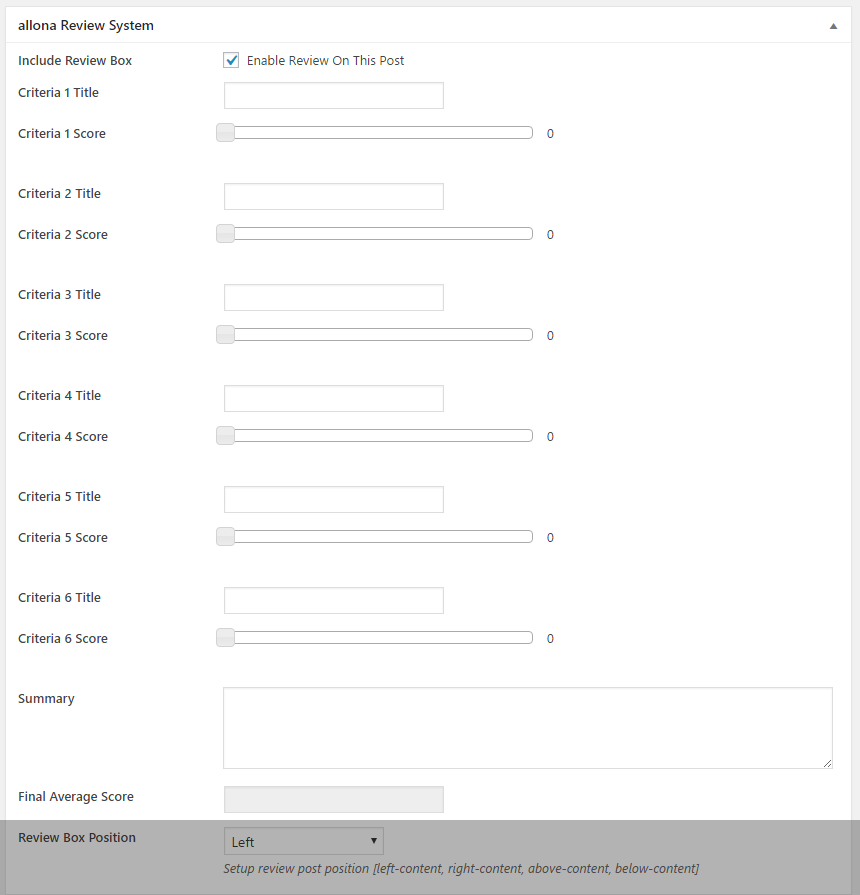Click the Criteria 4 Score slider track
The width and height of the screenshot is (860, 895).
pyautogui.click(x=380, y=436)
